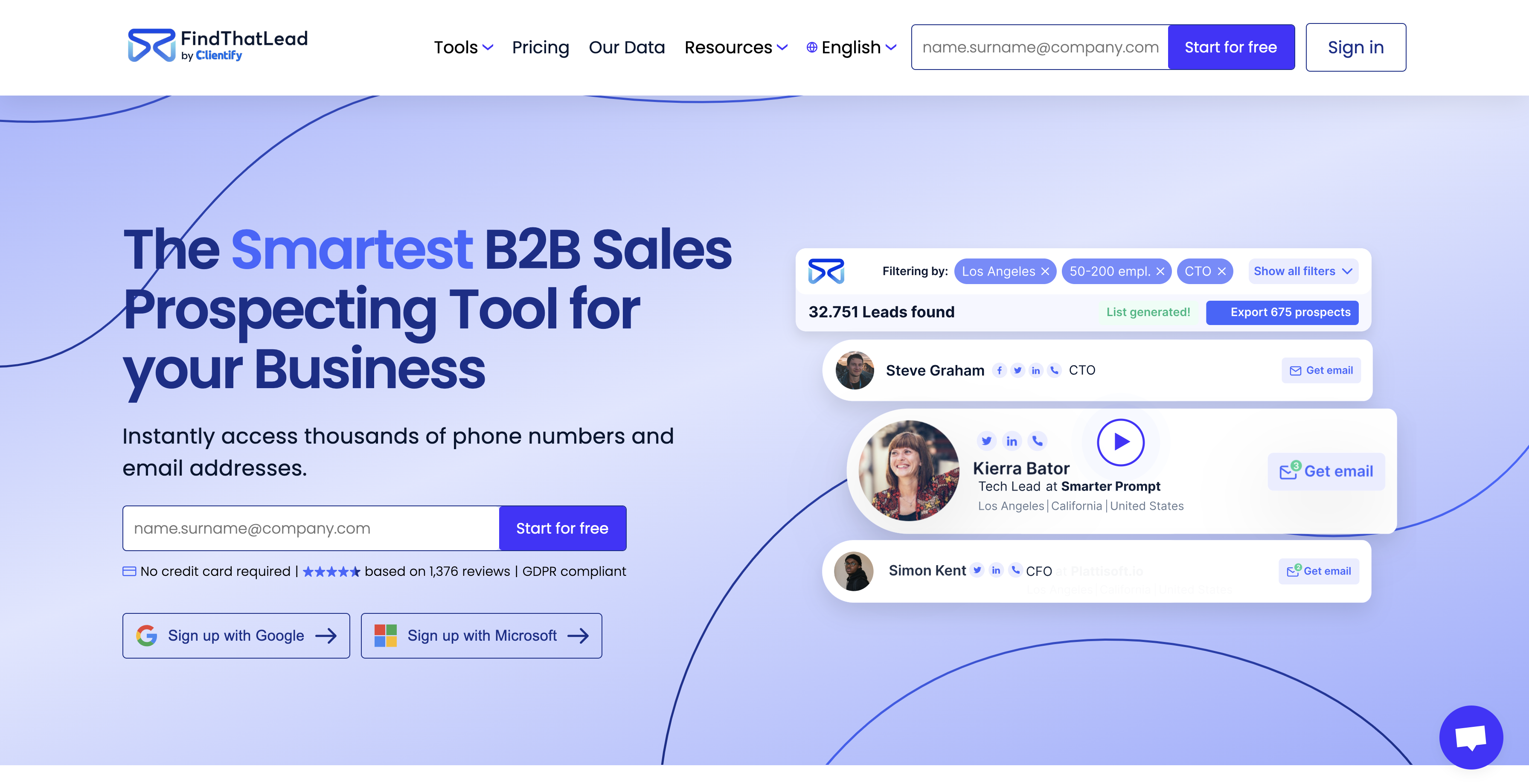
Task: Open the Pricing page
Action: click(540, 47)
